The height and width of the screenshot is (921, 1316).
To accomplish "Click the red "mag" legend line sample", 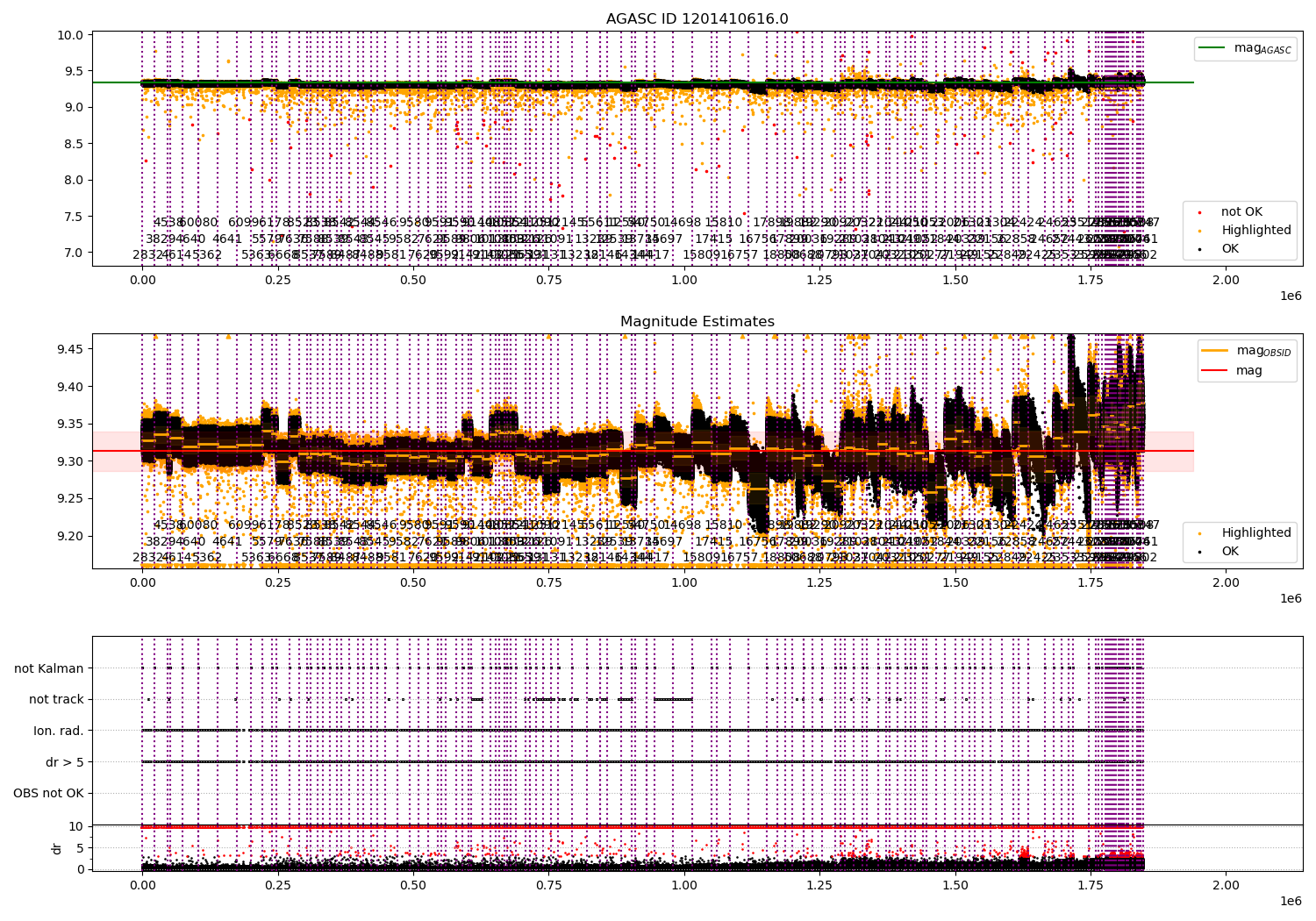I will click(1214, 371).
